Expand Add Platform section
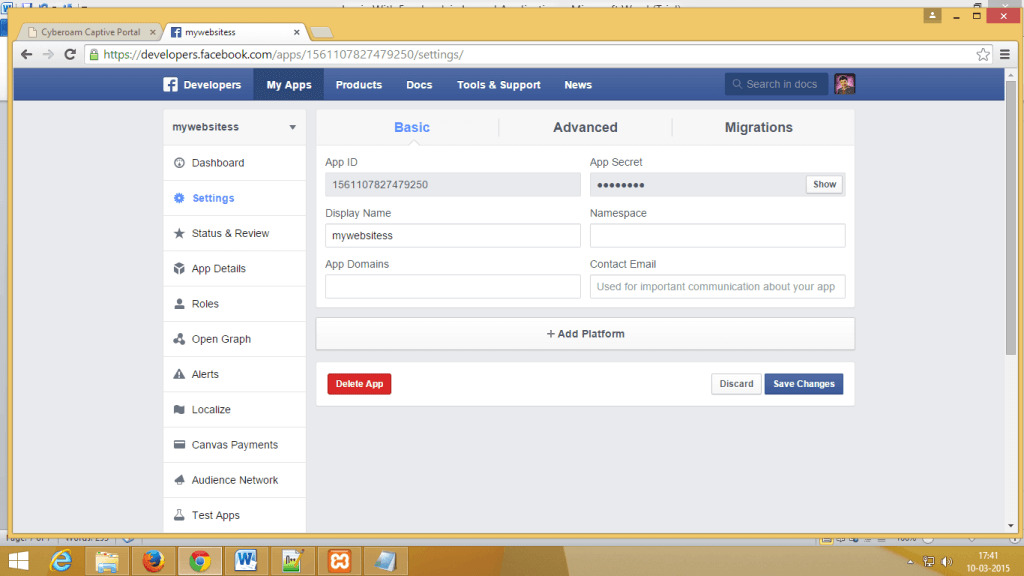The image size is (1024, 576). coord(585,334)
